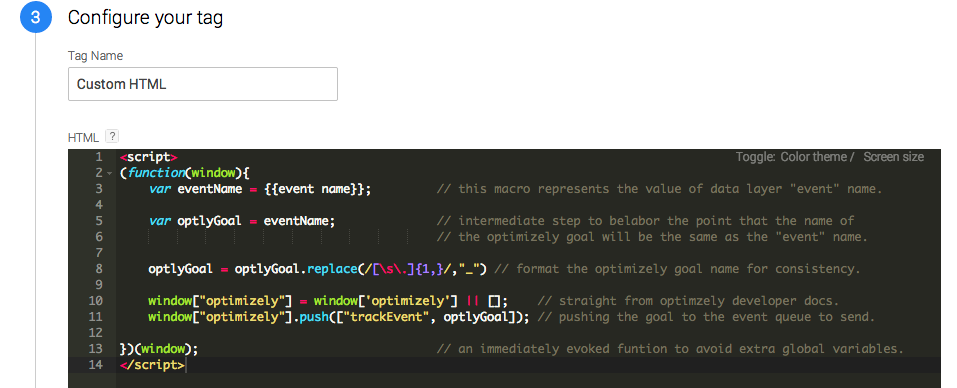Click line number 8 in the gutter
The width and height of the screenshot is (957, 388).
99,269
